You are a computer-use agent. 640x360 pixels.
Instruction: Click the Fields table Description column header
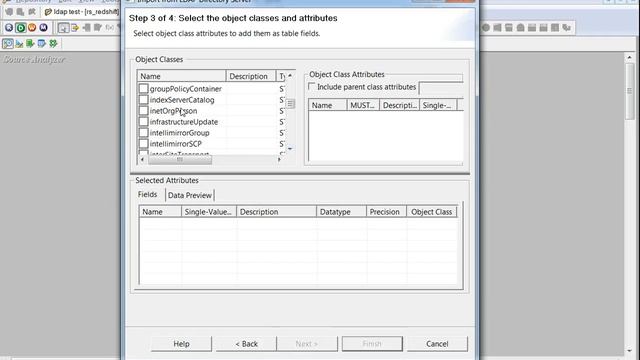277,212
